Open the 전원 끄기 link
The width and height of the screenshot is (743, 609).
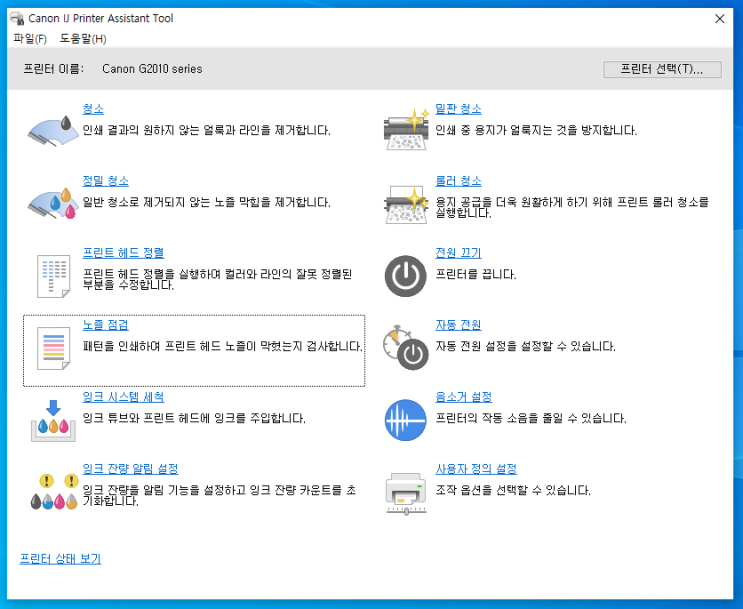point(458,253)
